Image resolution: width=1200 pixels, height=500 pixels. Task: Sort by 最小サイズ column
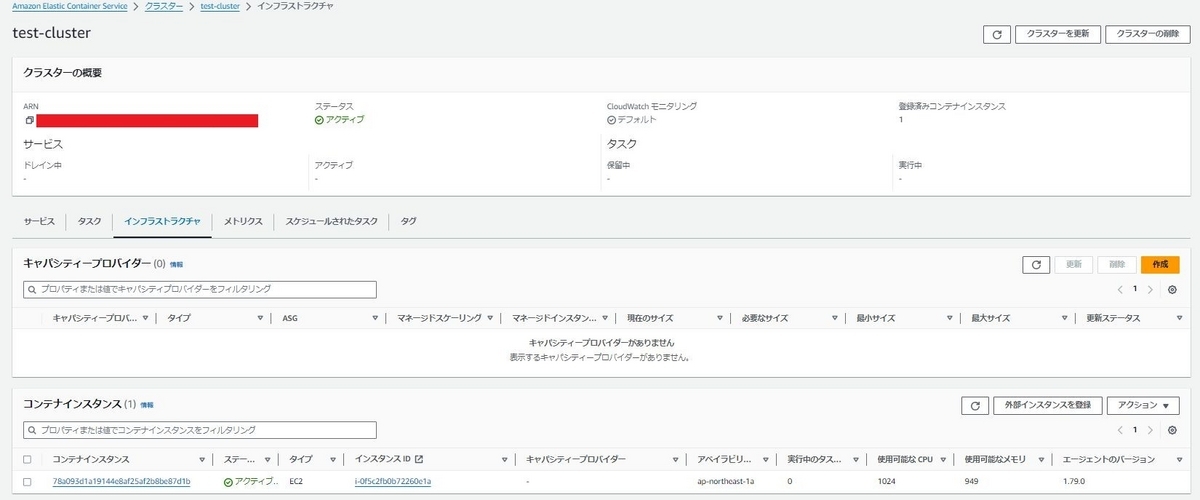click(x=948, y=318)
